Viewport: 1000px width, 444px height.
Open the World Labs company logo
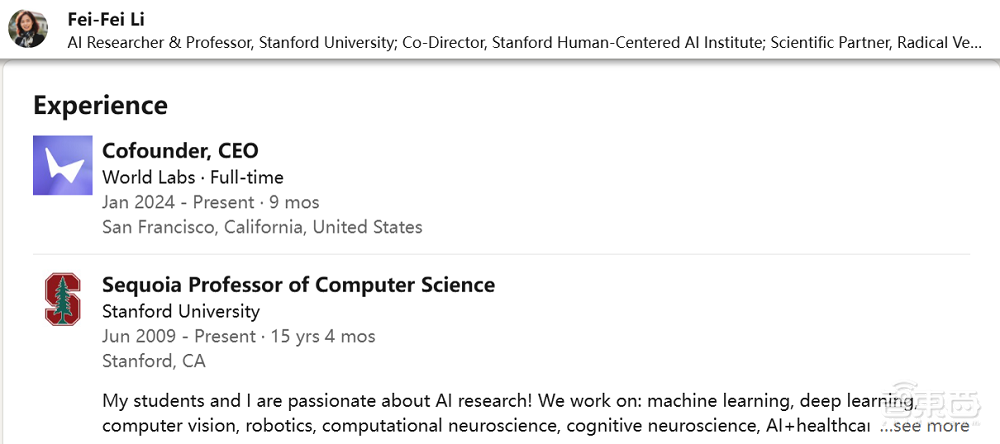pyautogui.click(x=62, y=165)
